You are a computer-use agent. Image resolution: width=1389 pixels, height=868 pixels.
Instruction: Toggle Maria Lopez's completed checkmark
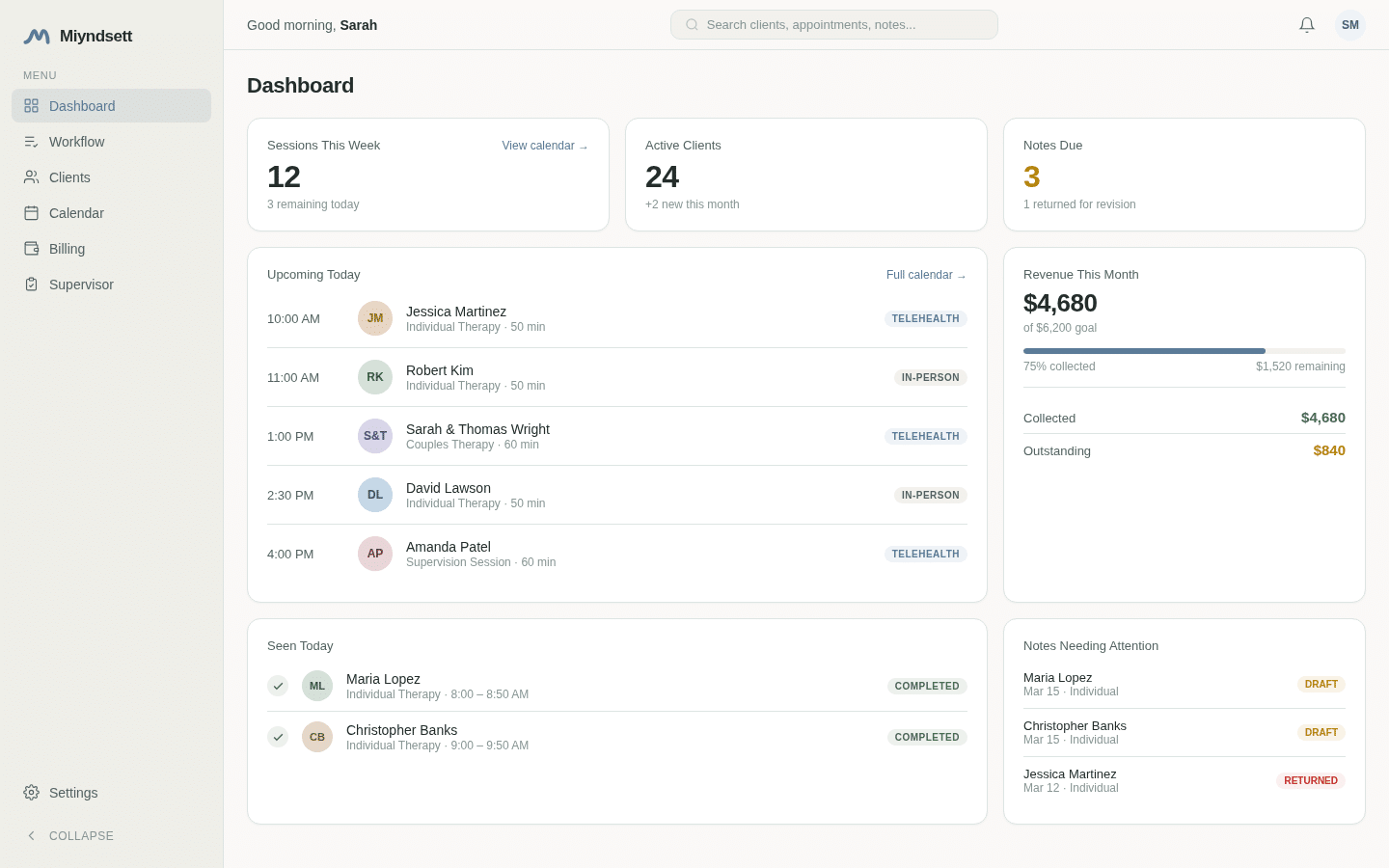point(278,686)
